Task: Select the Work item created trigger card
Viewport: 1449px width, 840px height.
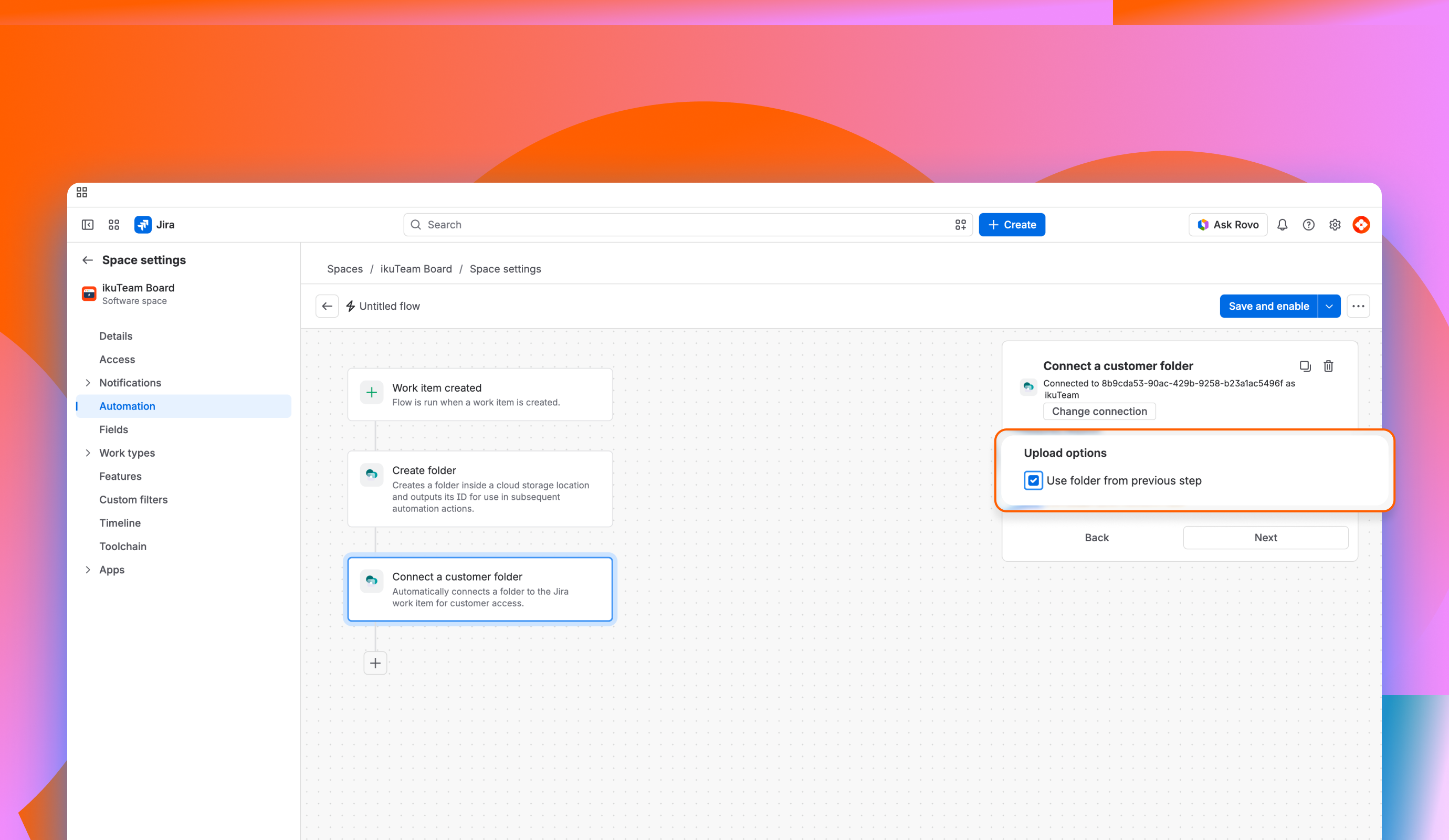Action: (x=480, y=394)
